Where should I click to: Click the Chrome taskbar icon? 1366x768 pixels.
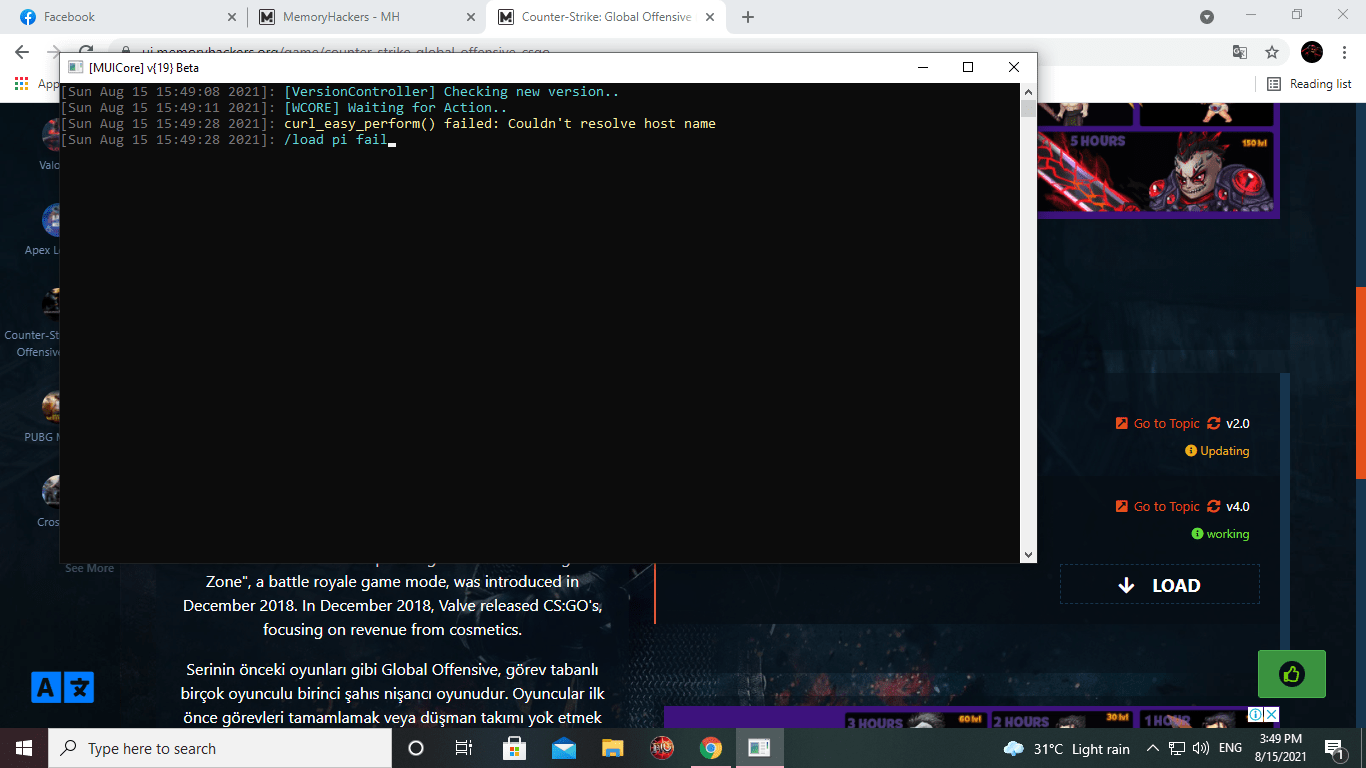click(710, 748)
